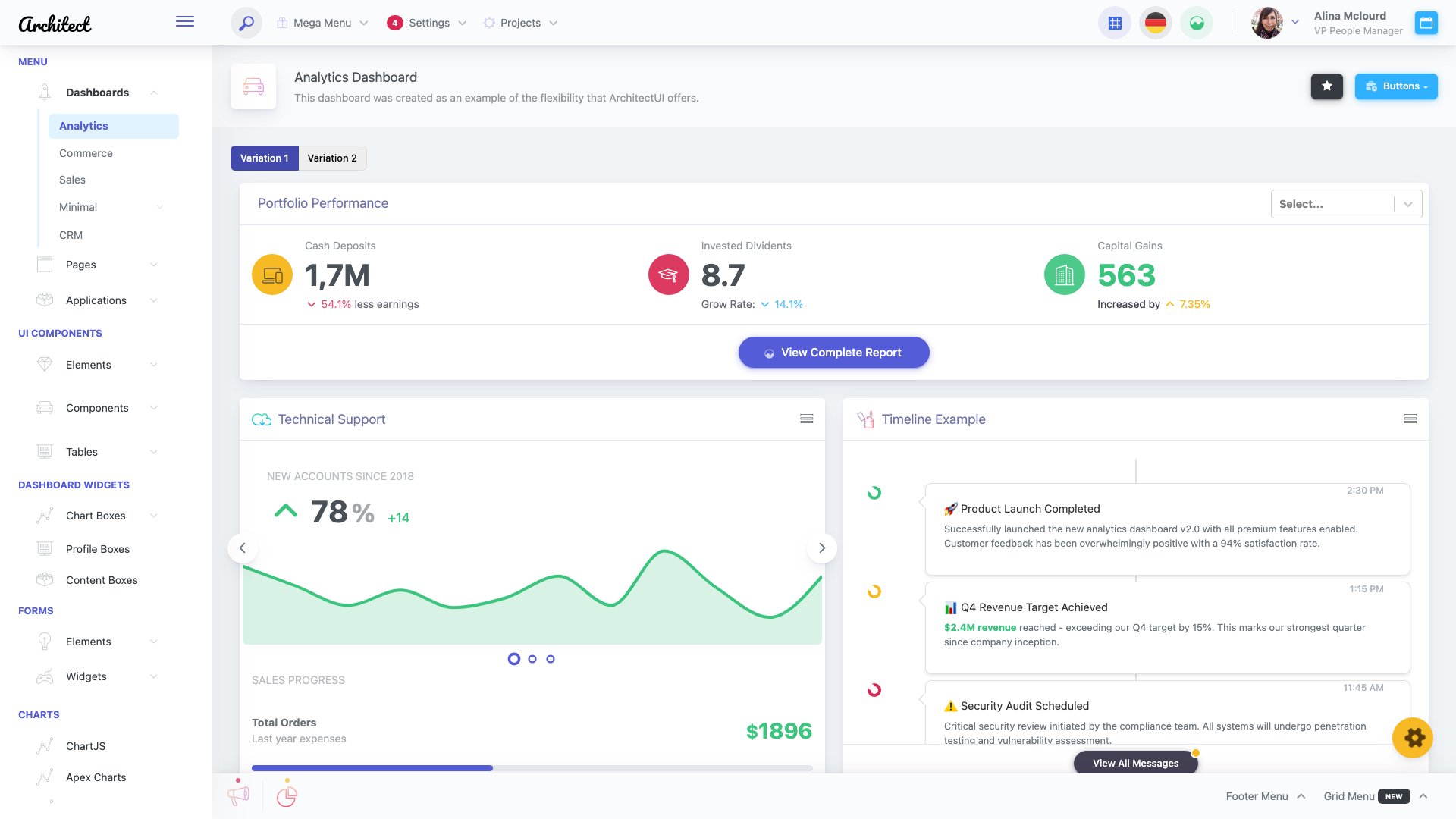
Task: Select the second carousel dot under Technical Support
Action: click(x=532, y=659)
